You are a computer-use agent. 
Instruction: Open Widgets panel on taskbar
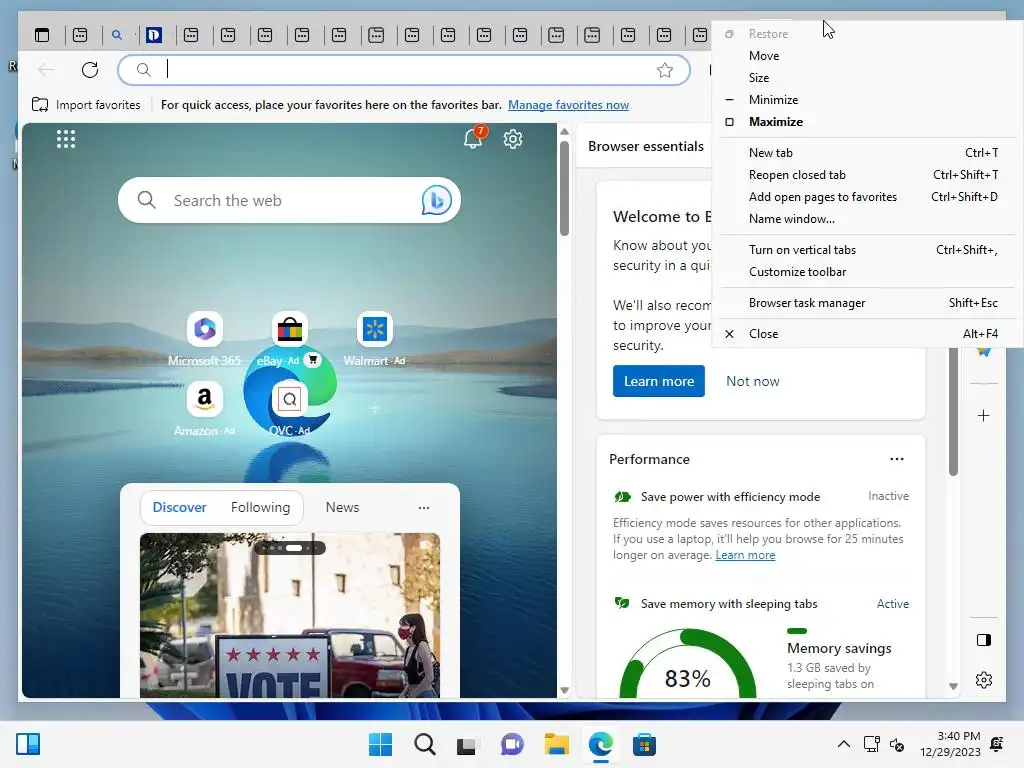point(28,744)
